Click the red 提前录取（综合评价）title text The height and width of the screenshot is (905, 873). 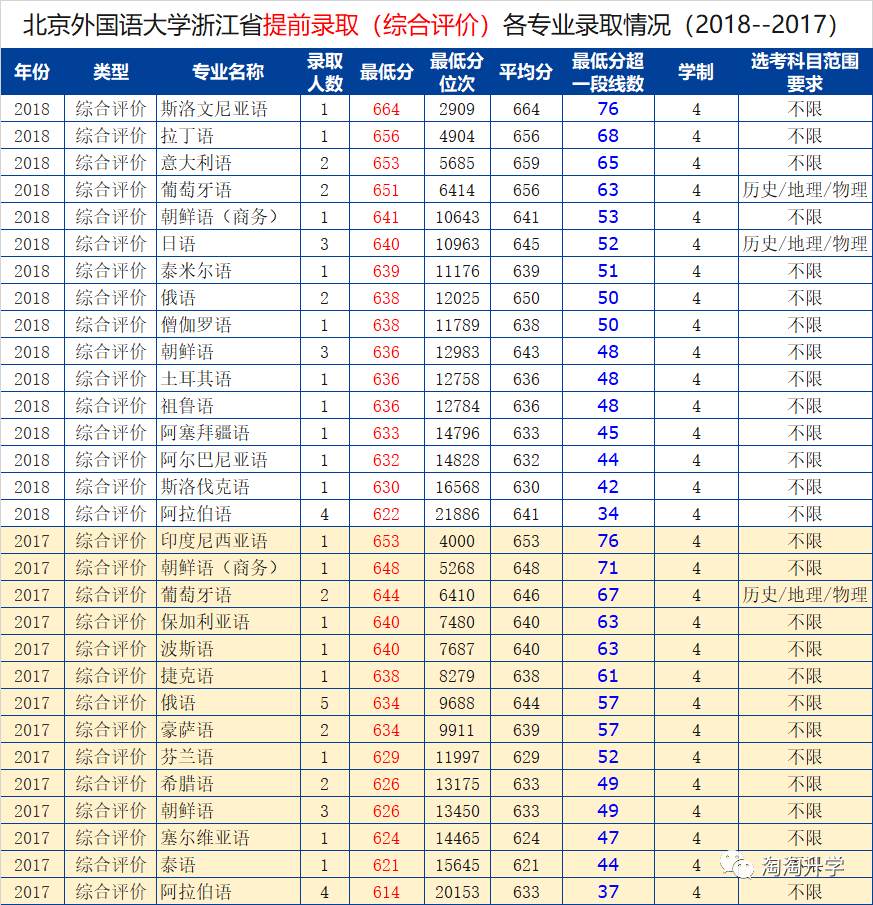tap(379, 25)
